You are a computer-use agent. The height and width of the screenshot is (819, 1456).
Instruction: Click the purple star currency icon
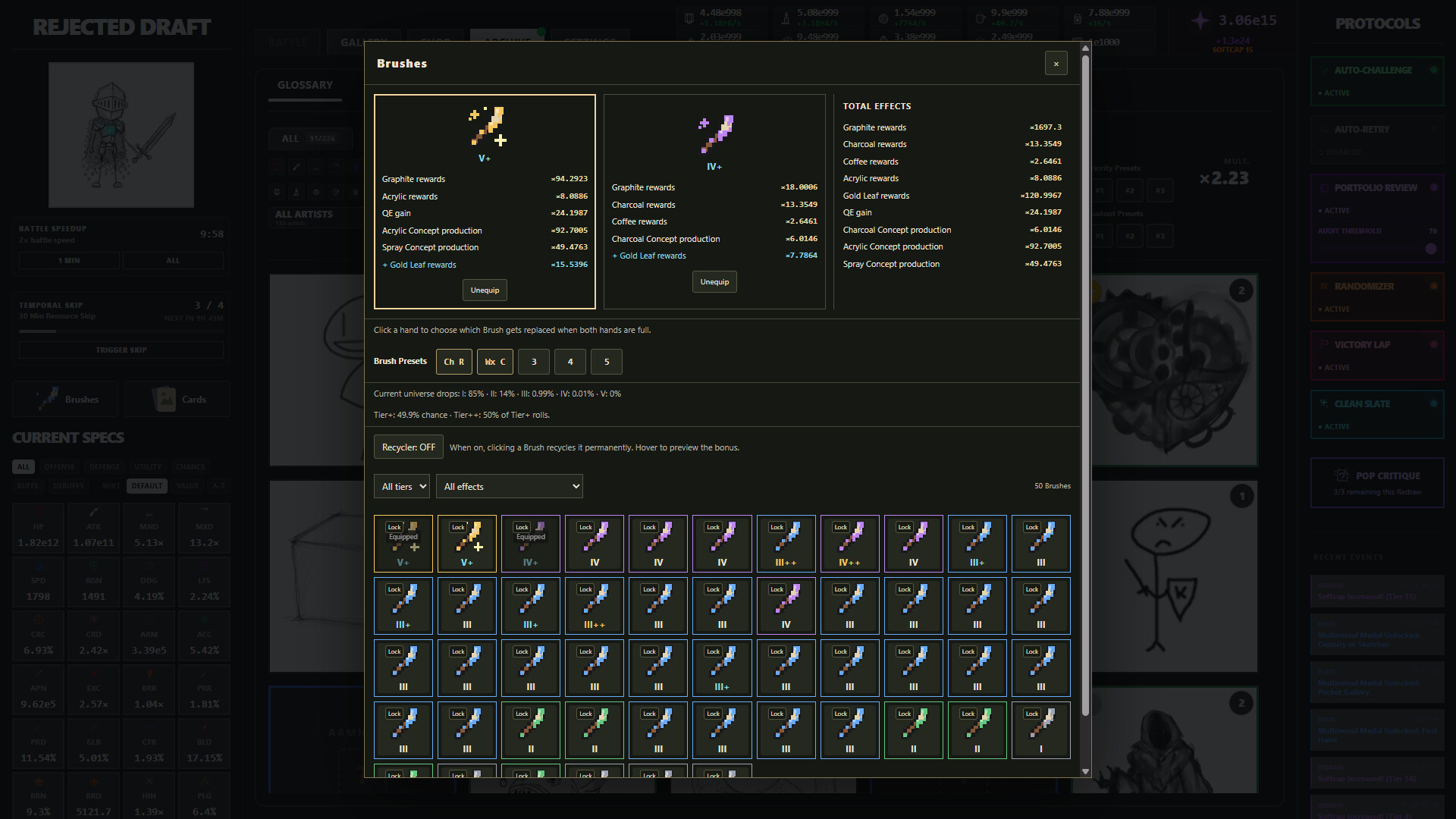tap(1200, 20)
